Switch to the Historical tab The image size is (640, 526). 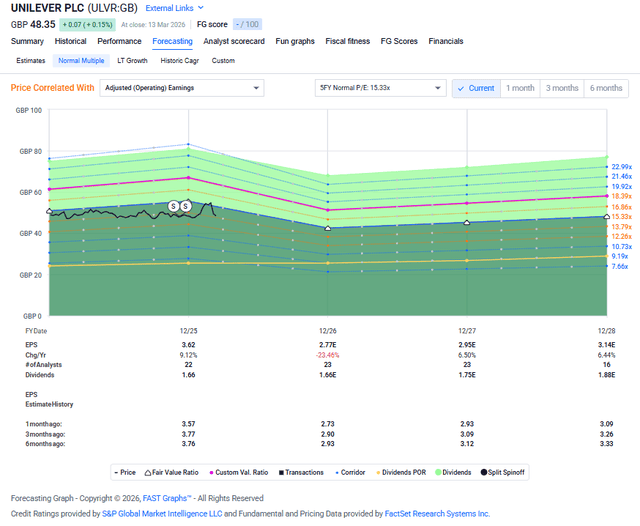71,41
